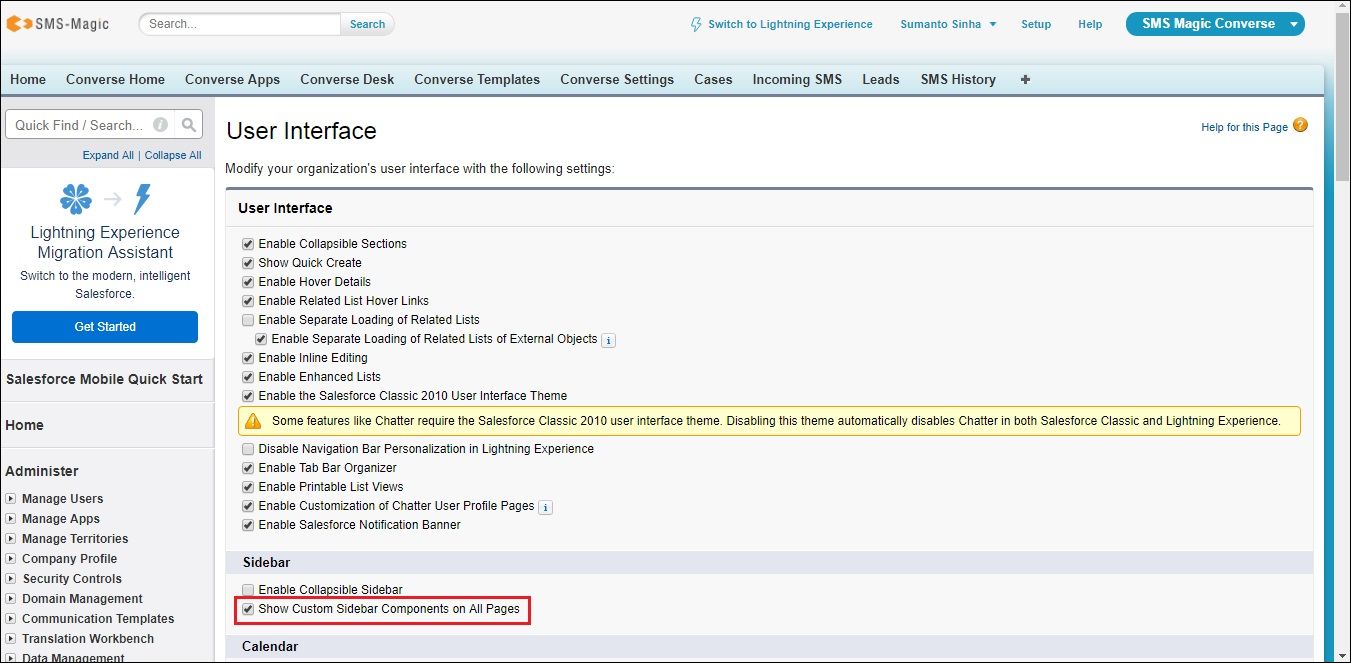Expand the Company Profile tree node
The width and height of the screenshot is (1351, 663).
point(11,558)
